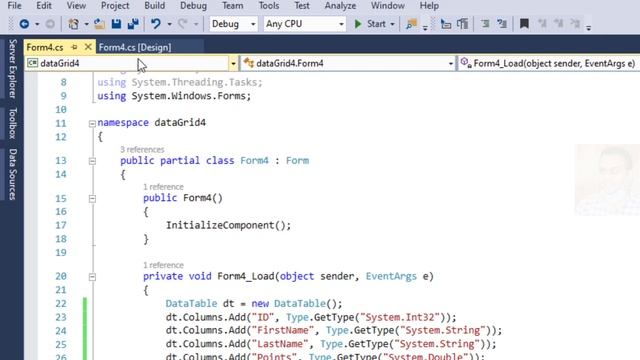Image resolution: width=640 pixels, height=360 pixels.
Task: Click the Undo arrow icon
Action: click(156, 24)
